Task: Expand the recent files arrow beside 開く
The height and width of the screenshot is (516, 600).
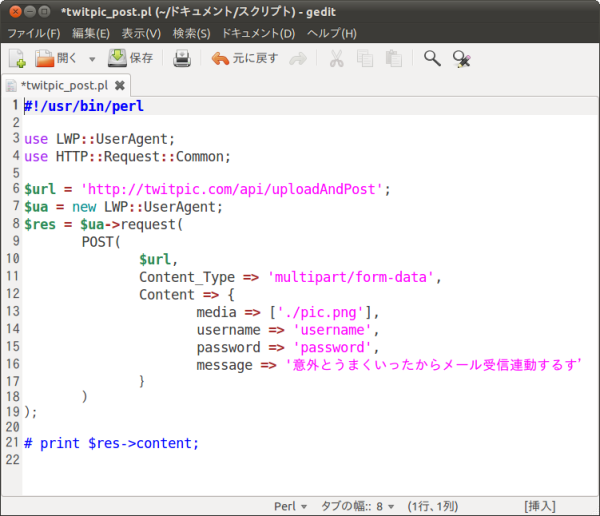Action: point(92,60)
